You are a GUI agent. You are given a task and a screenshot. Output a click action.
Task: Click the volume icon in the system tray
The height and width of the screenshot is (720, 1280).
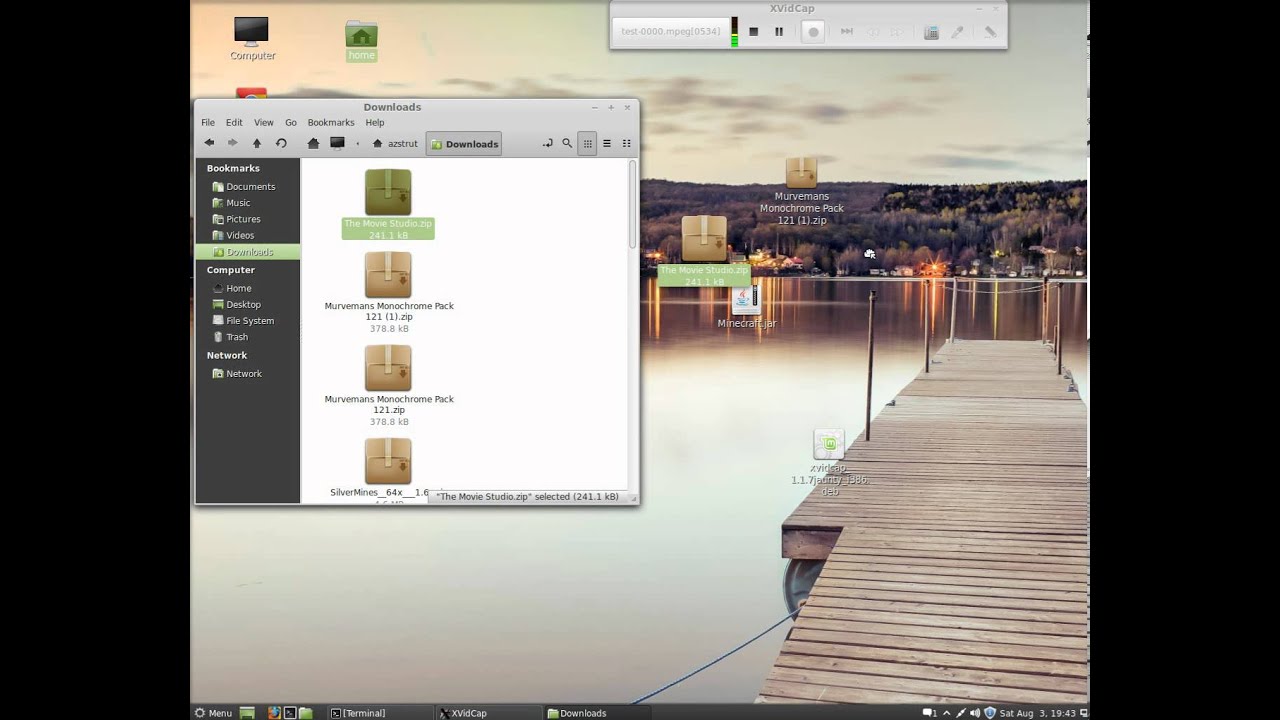[x=976, y=712]
